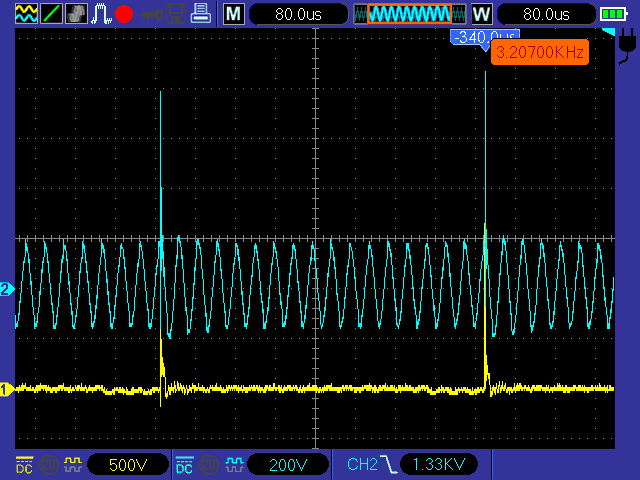The height and width of the screenshot is (480, 640).
Task: Click the floppy disk save icon
Action: [175, 14]
